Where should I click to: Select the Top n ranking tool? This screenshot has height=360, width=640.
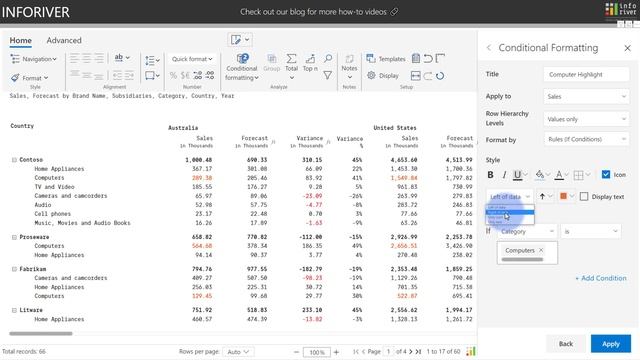(310, 63)
